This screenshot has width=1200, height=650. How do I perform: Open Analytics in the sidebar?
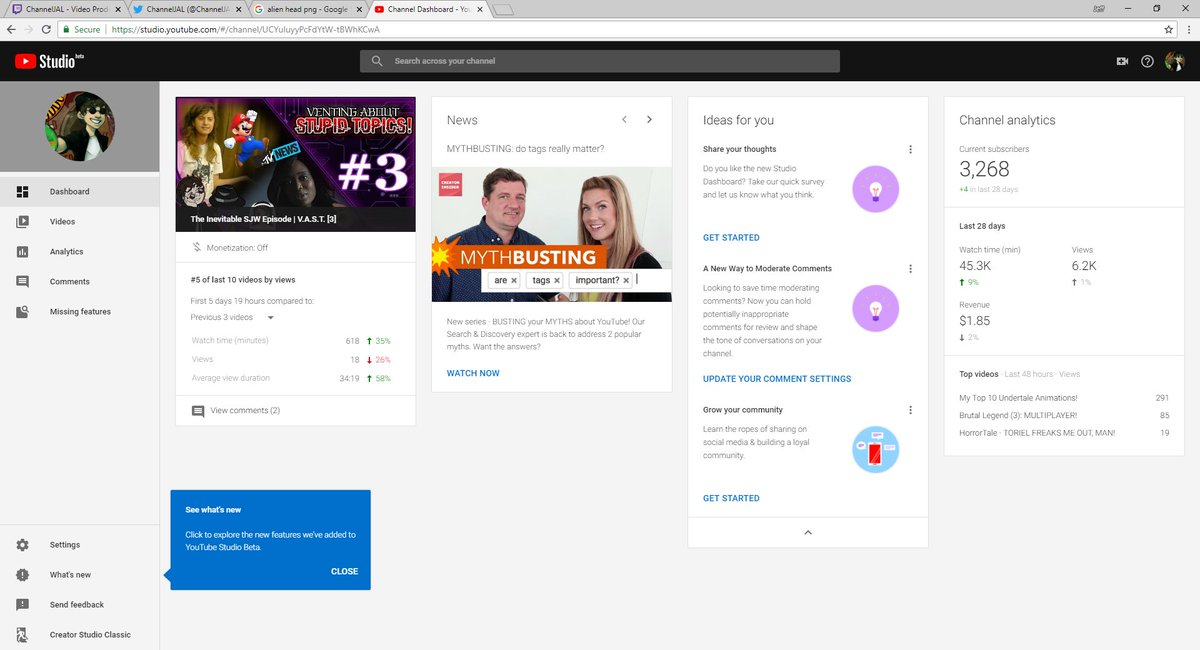(x=79, y=252)
